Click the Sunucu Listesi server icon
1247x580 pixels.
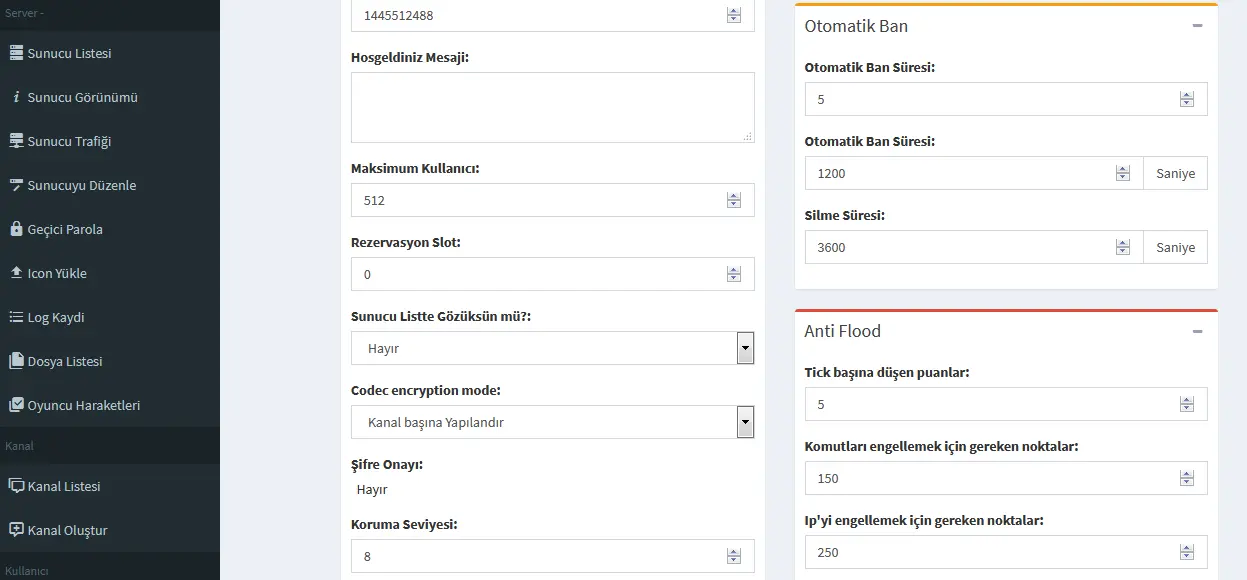pyautogui.click(x=16, y=53)
